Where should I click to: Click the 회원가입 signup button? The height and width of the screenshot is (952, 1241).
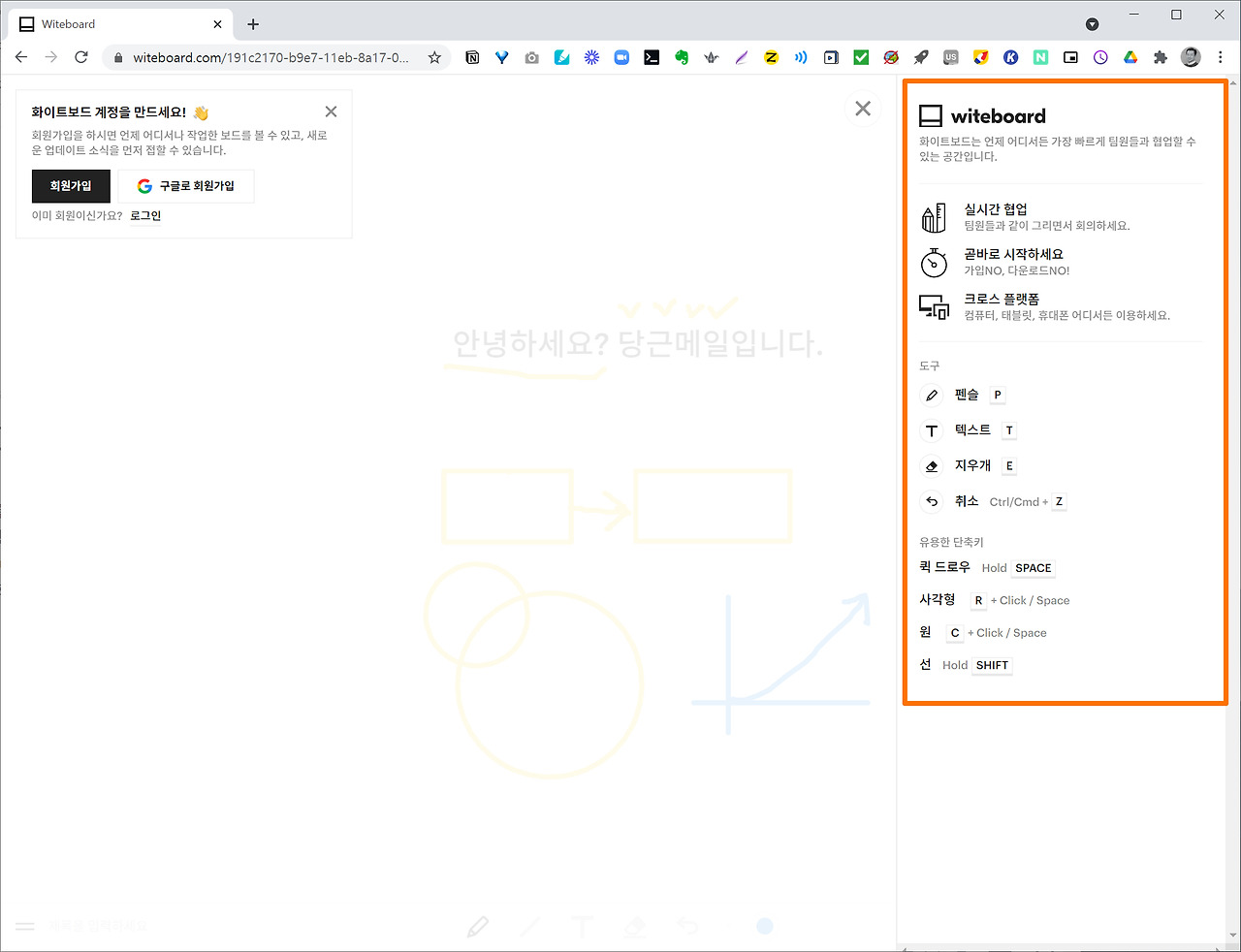click(71, 186)
